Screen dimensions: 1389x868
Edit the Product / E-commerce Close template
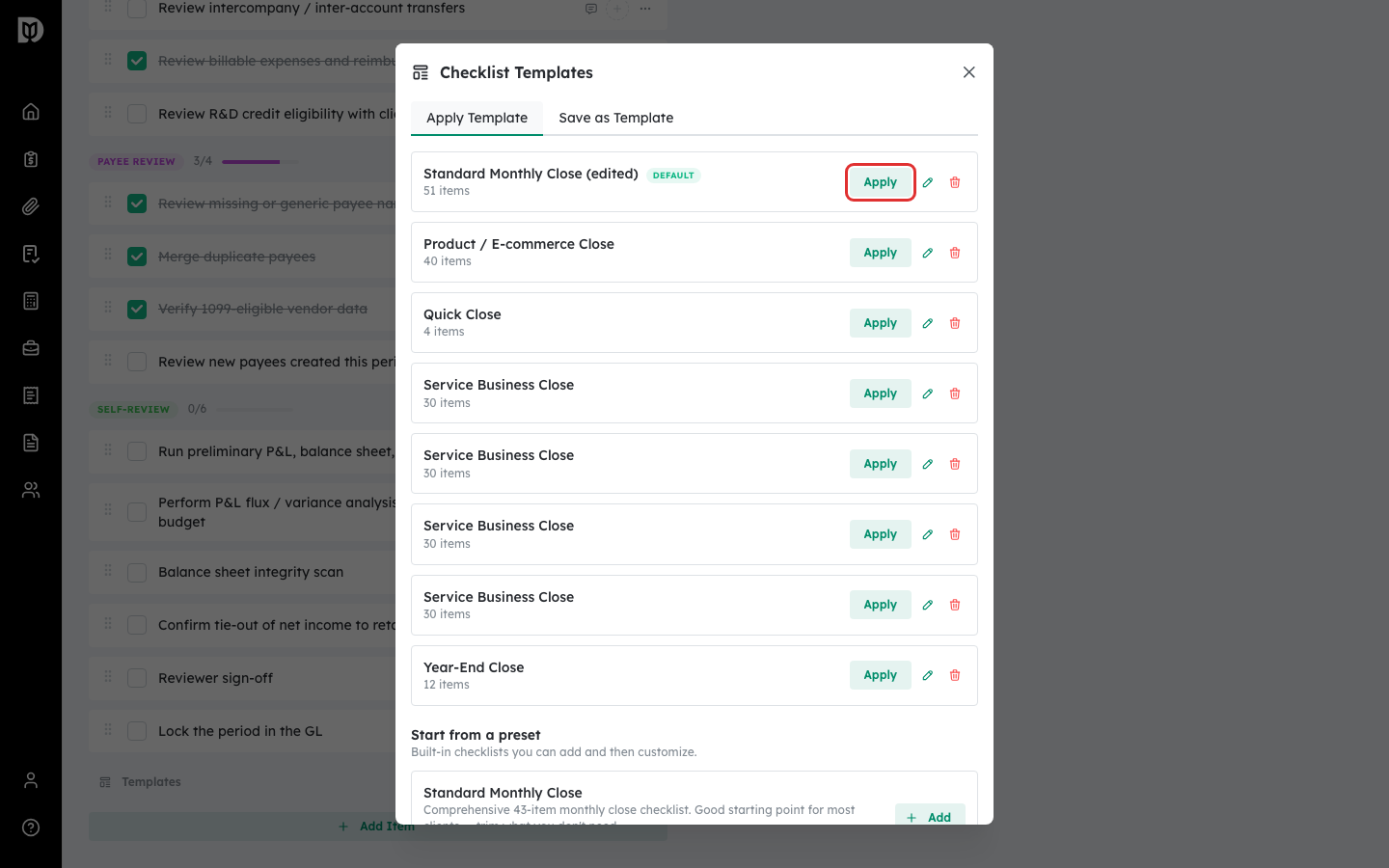928,253
